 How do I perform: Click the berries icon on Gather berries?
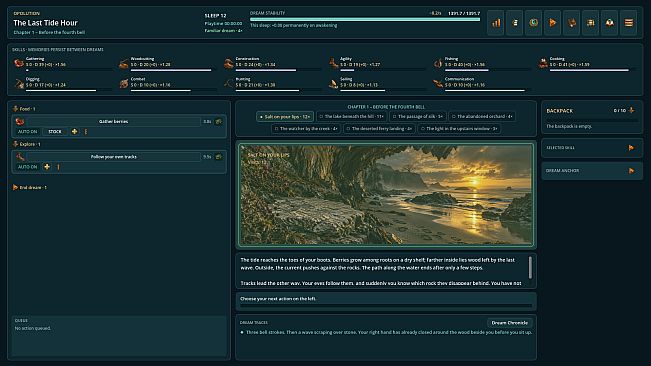[20, 122]
